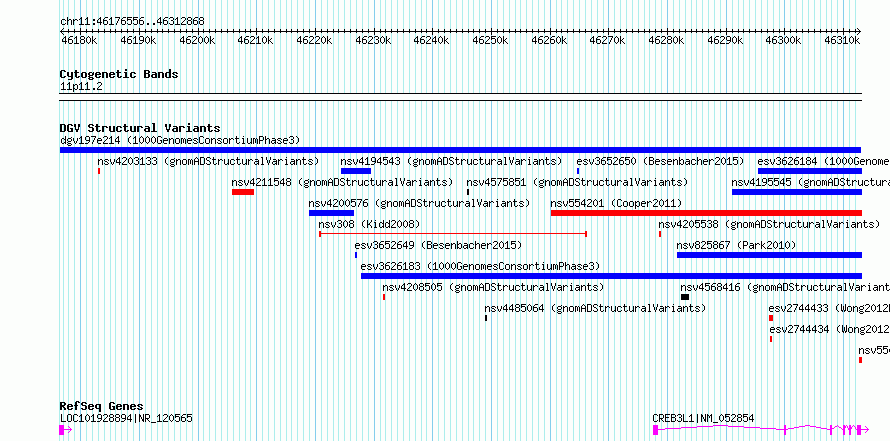890x441 pixels.
Task: Click the red nsv4211548 variant bar
Action: pos(243,192)
